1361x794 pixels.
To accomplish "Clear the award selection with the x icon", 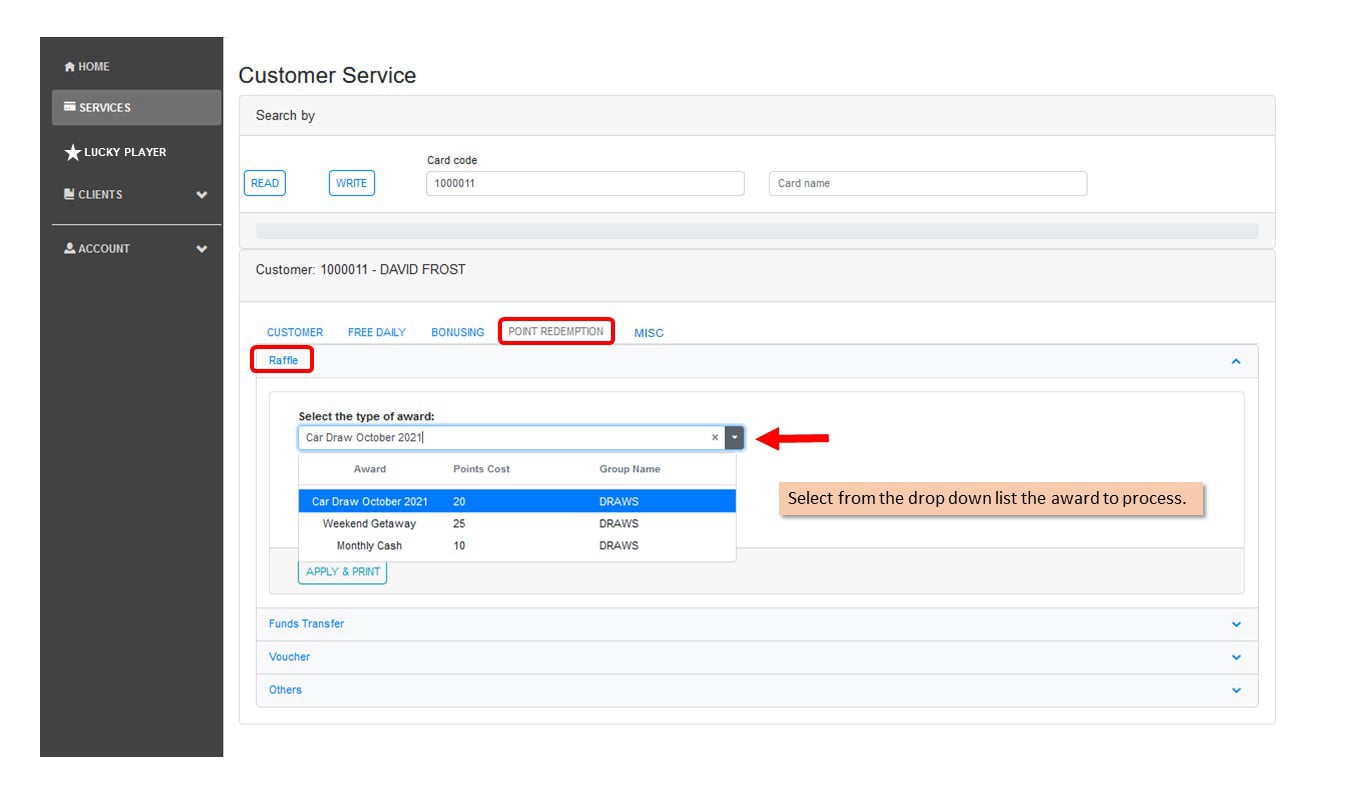I will tap(715, 437).
